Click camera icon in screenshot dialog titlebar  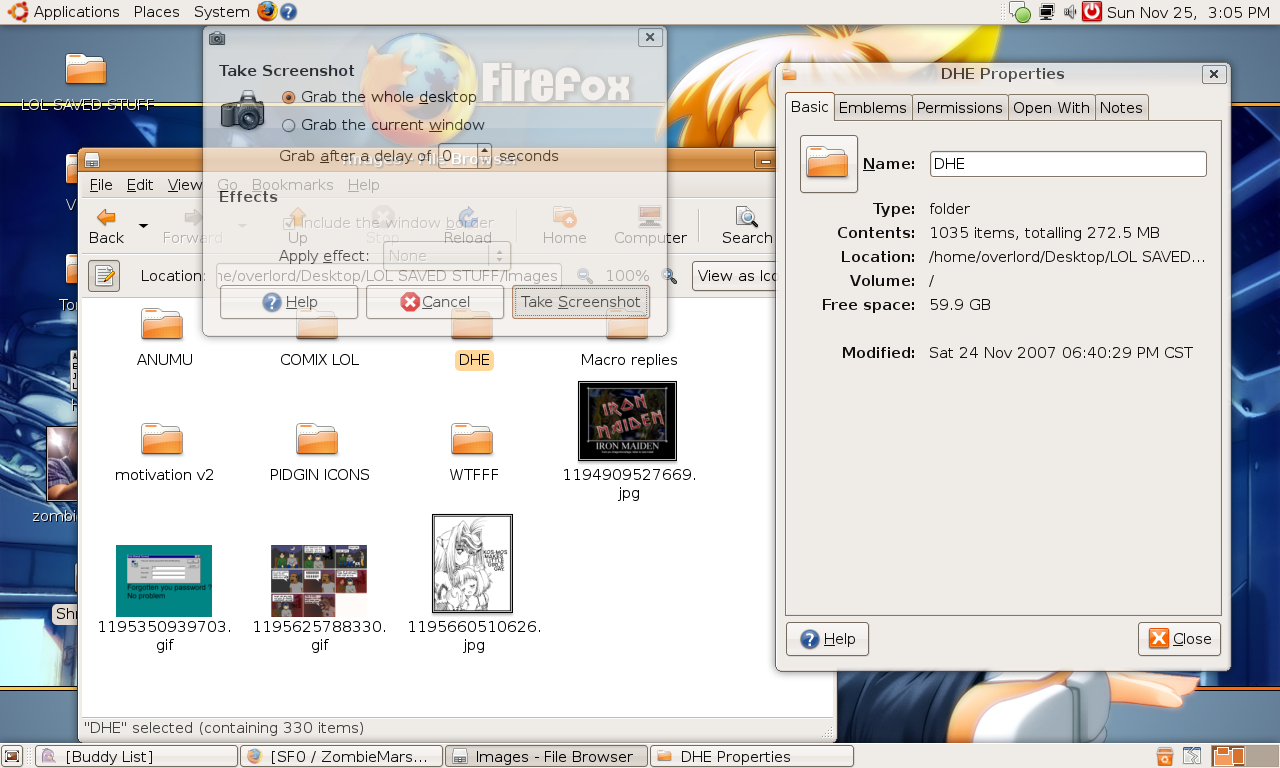point(217,38)
